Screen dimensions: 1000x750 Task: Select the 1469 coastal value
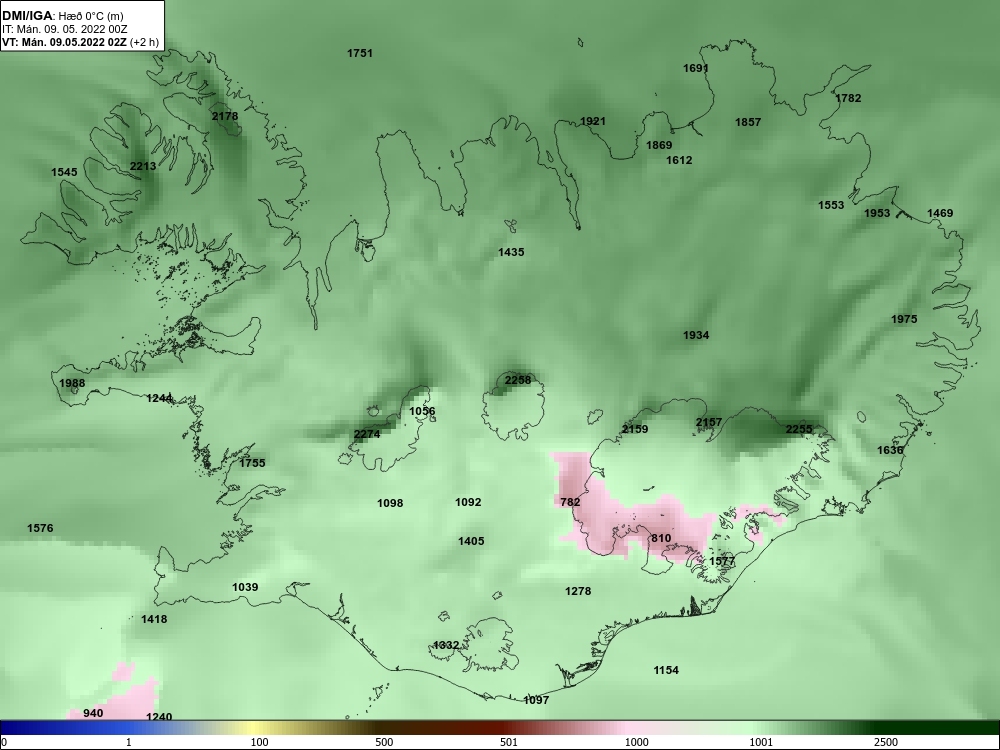[940, 213]
